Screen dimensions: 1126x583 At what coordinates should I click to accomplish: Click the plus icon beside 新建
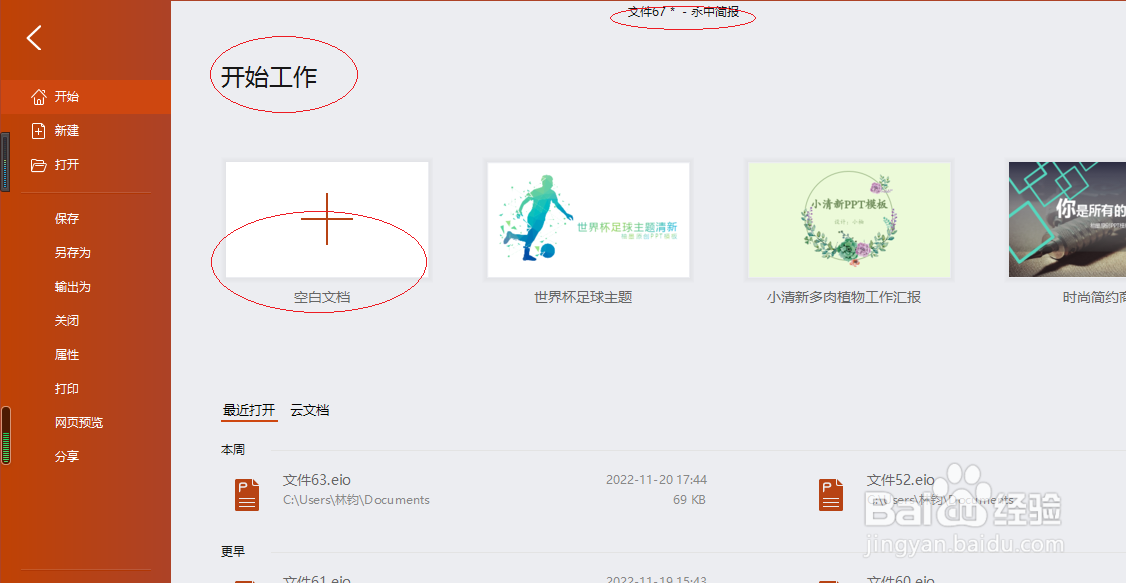(x=39, y=131)
